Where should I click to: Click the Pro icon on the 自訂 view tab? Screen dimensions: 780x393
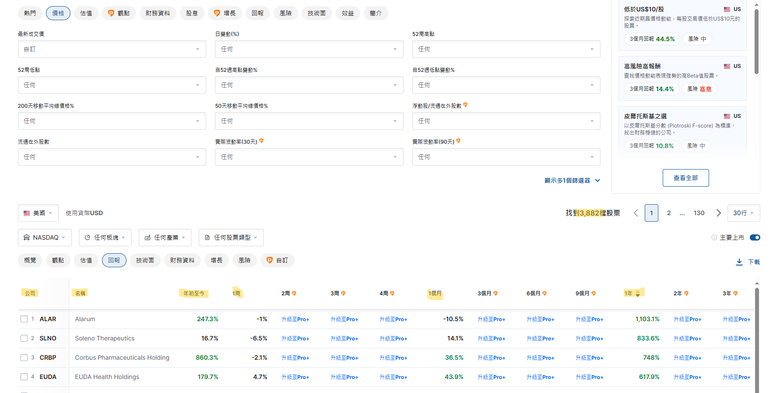pyautogui.click(x=270, y=260)
